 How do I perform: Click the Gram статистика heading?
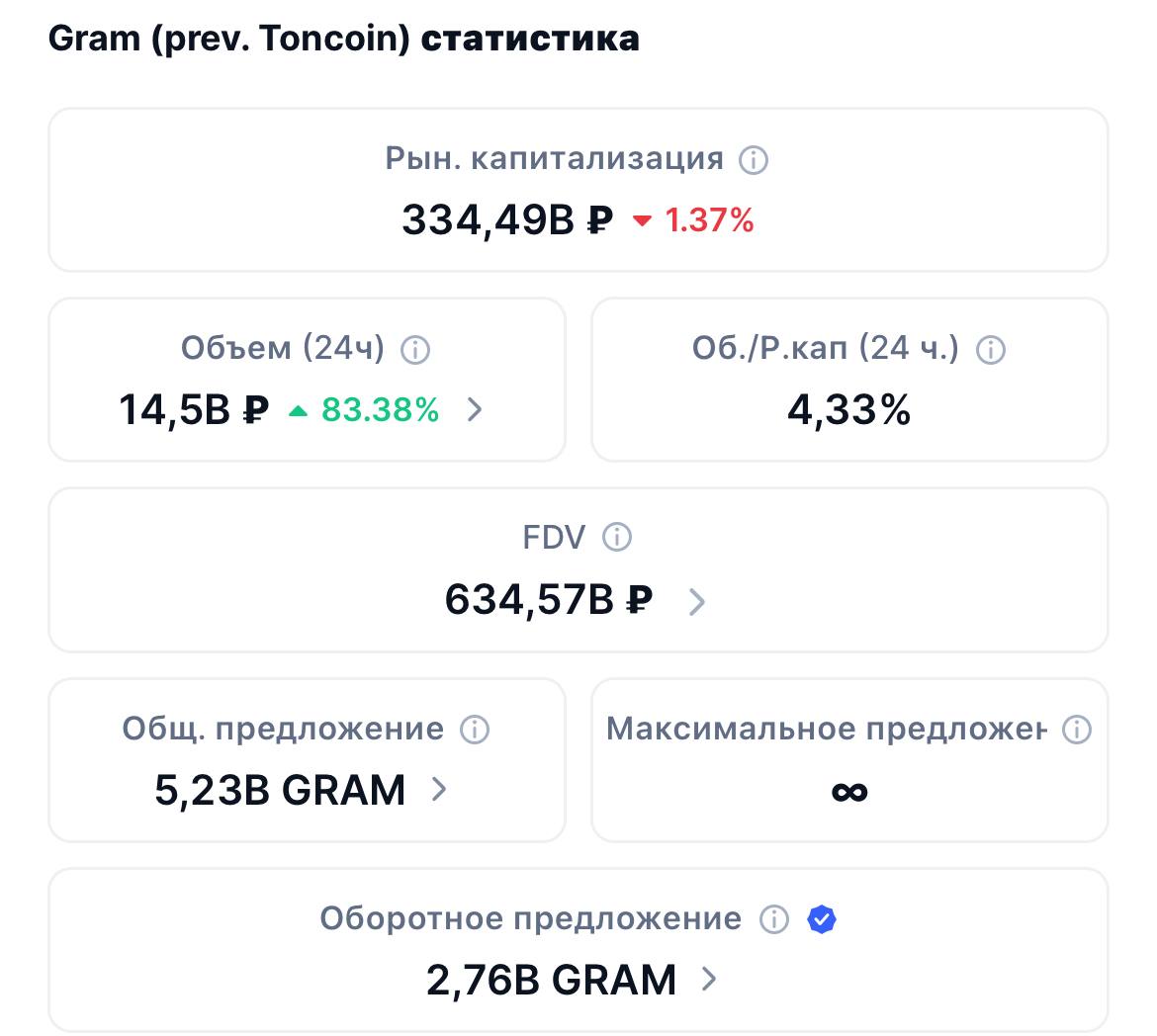[344, 40]
